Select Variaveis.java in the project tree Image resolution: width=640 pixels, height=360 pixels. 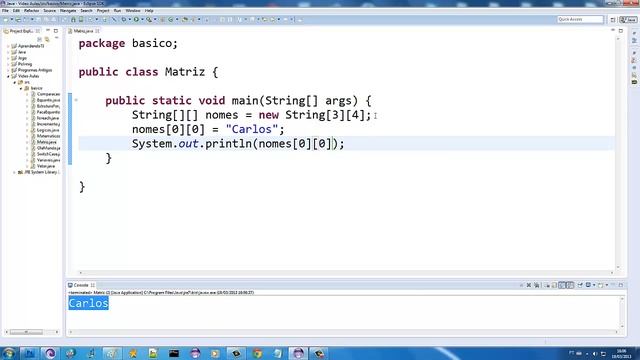click(x=48, y=160)
